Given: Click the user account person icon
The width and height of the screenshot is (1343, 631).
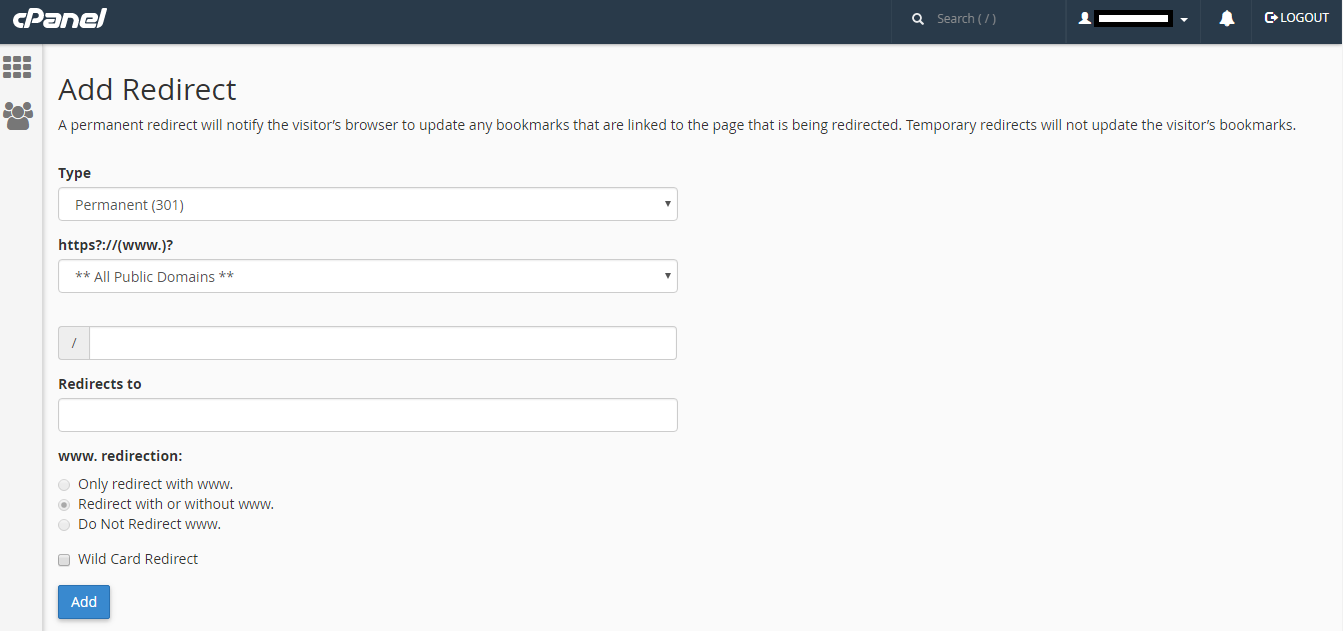Looking at the screenshot, I should pyautogui.click(x=1084, y=18).
